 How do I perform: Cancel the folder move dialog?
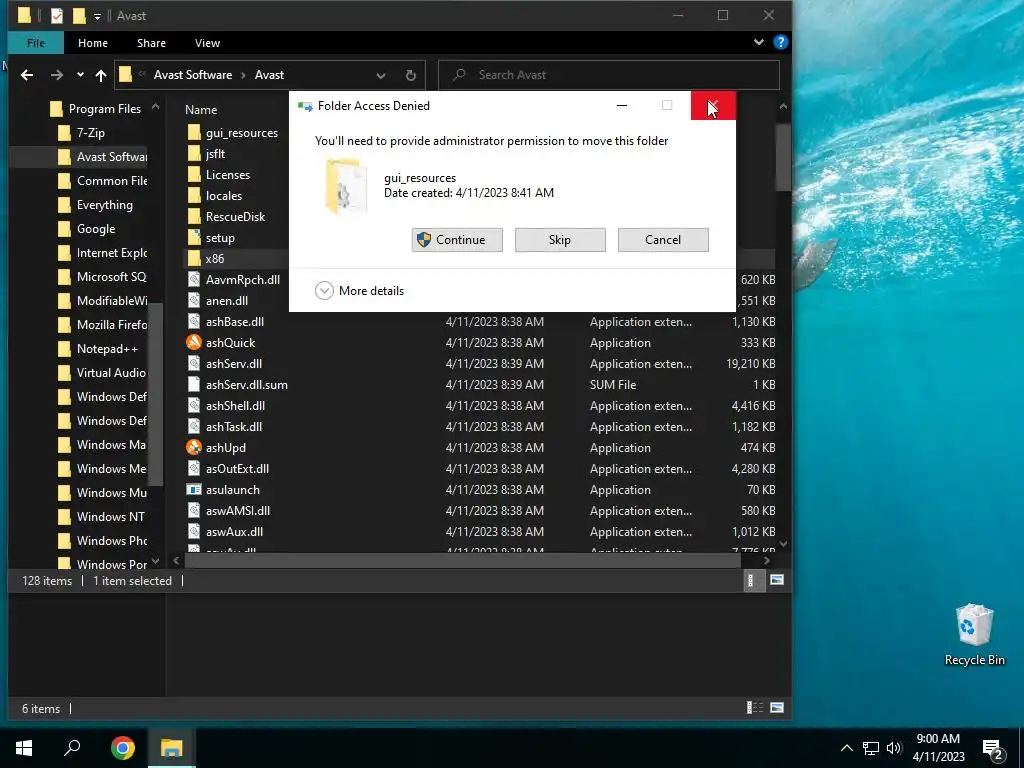tap(663, 240)
